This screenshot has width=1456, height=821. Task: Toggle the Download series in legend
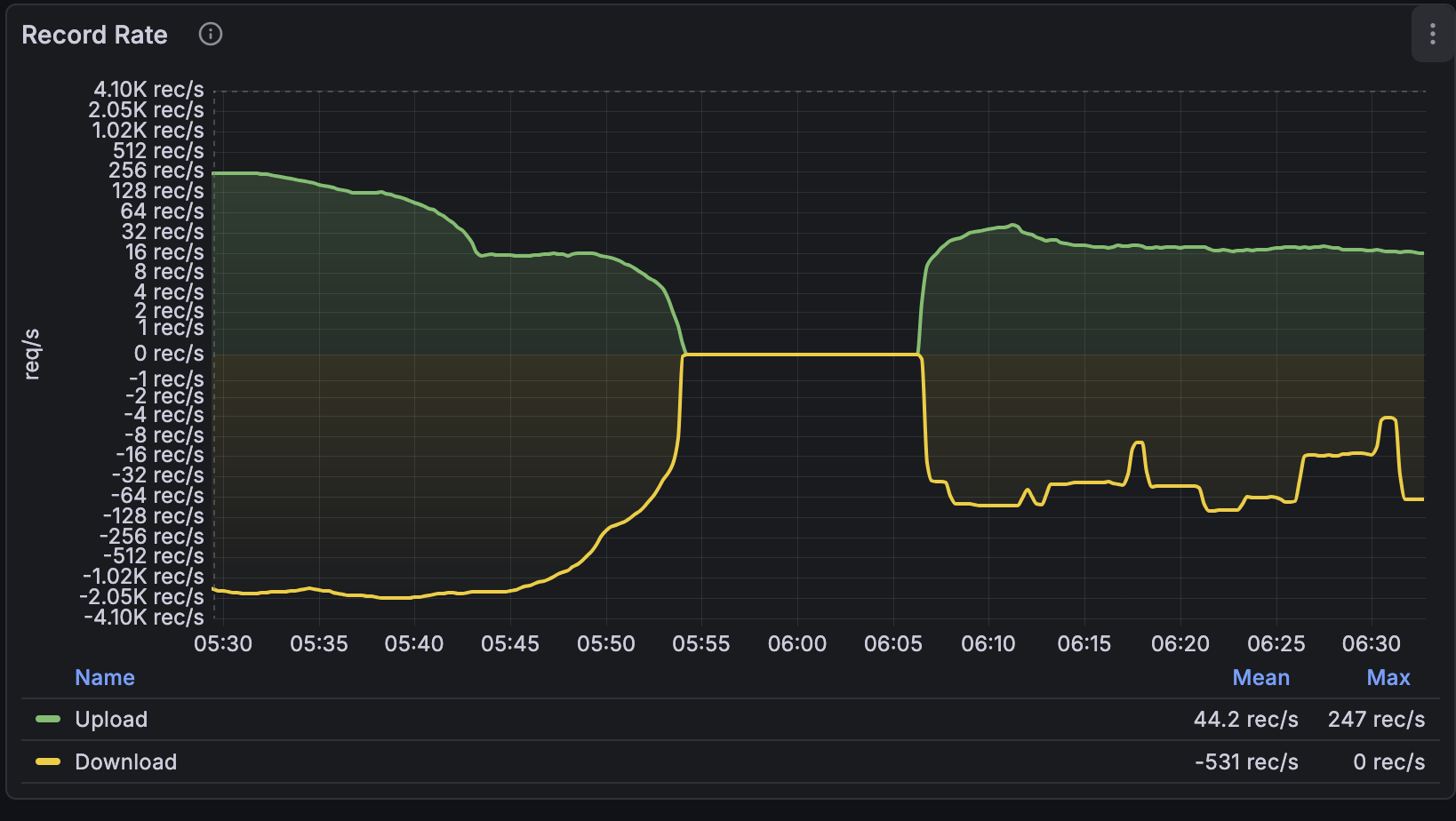[125, 762]
